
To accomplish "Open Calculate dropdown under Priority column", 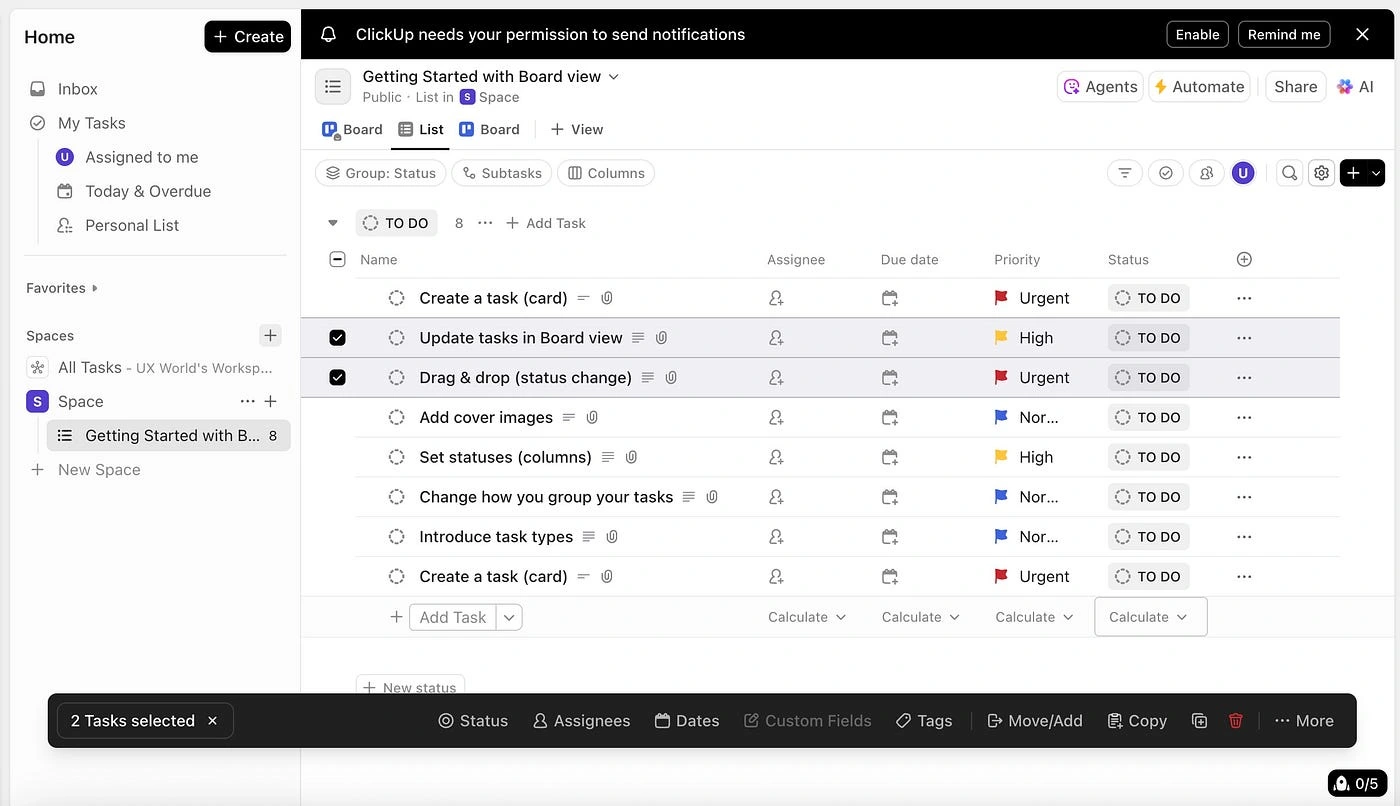I will point(1034,617).
